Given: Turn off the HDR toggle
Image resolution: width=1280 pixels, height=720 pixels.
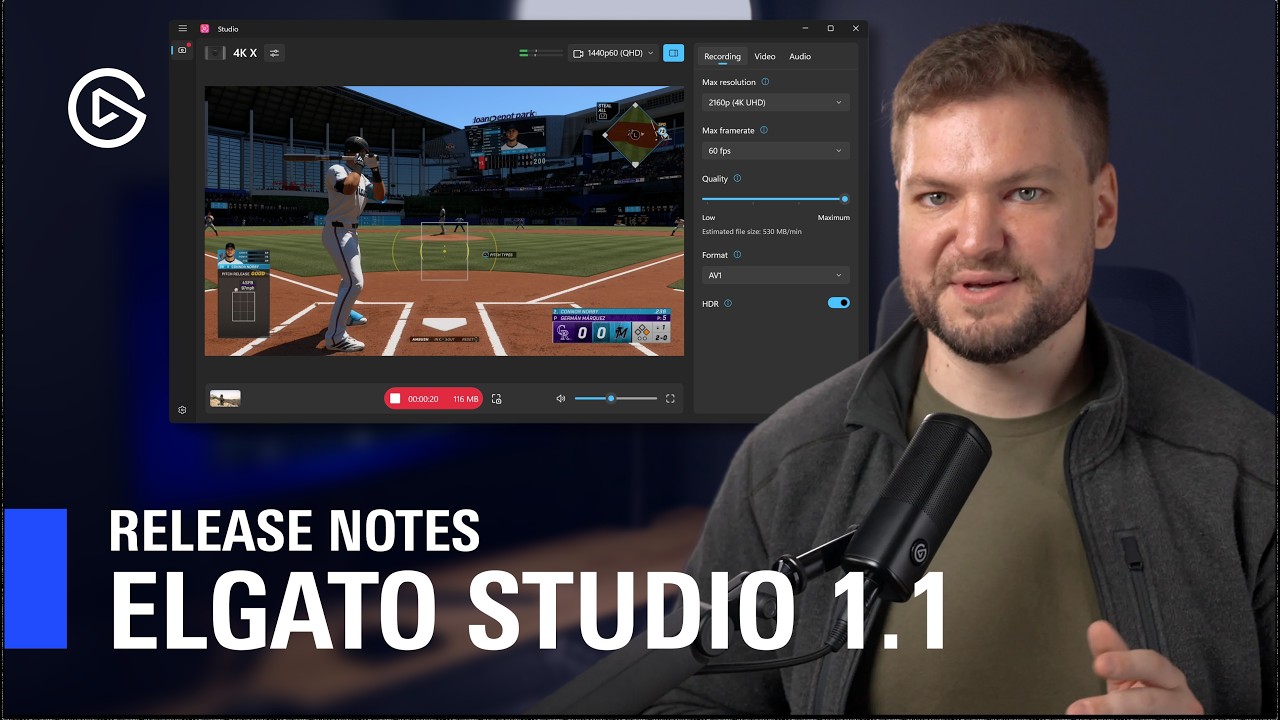Looking at the screenshot, I should point(839,303).
